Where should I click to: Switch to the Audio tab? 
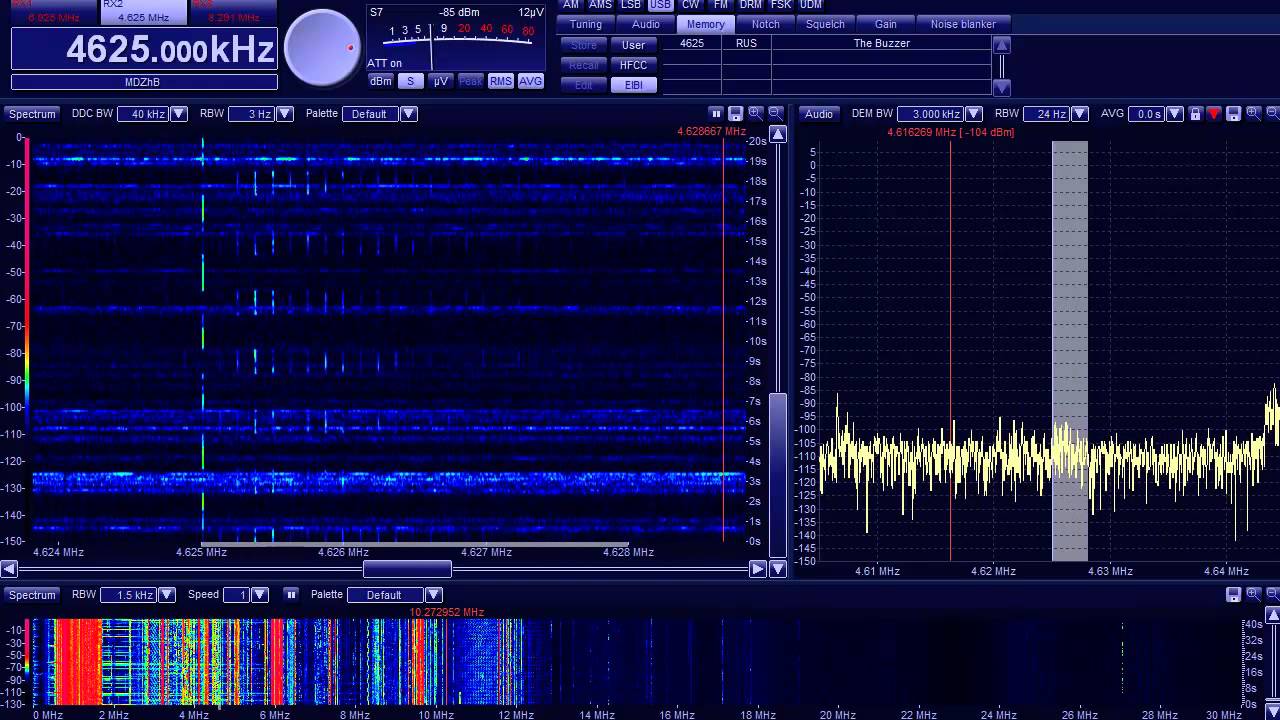coord(646,24)
